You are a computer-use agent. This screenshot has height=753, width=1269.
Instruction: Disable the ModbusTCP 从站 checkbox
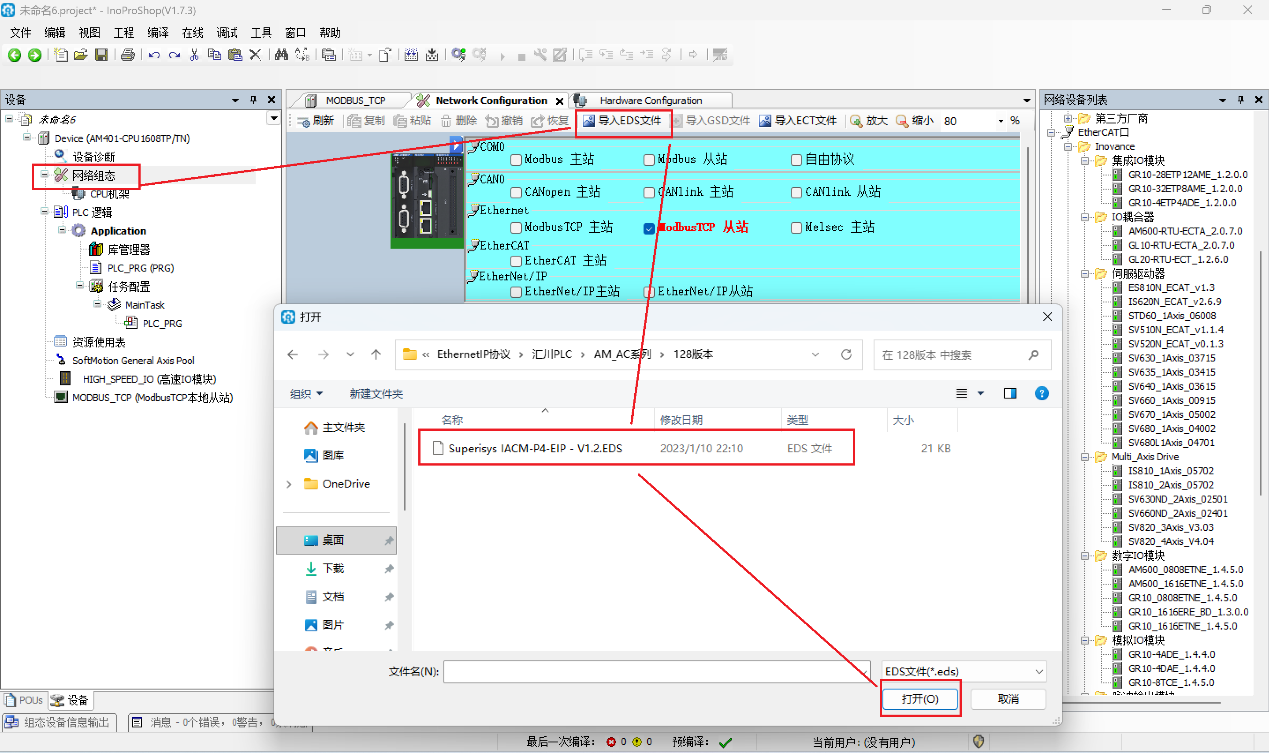(x=649, y=227)
